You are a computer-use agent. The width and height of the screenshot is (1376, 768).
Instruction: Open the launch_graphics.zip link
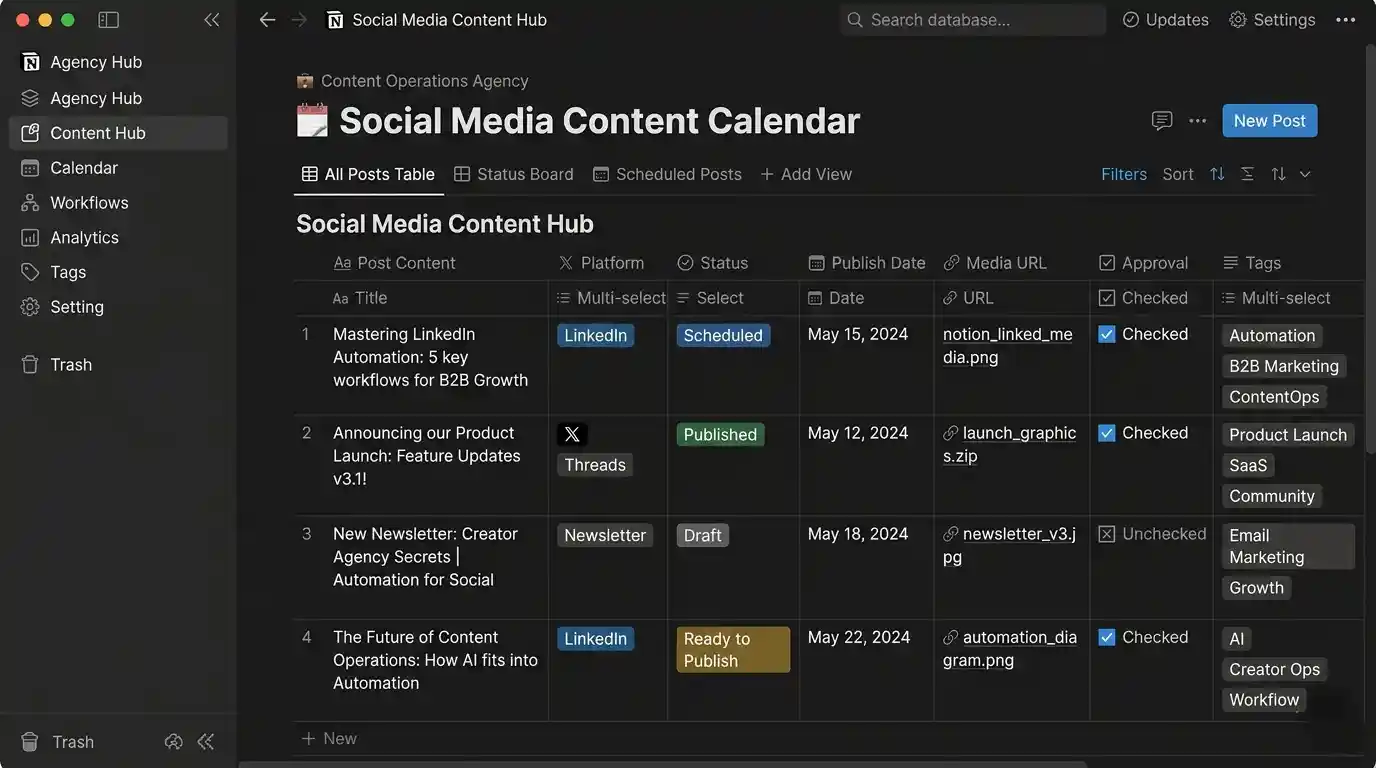(x=1010, y=444)
